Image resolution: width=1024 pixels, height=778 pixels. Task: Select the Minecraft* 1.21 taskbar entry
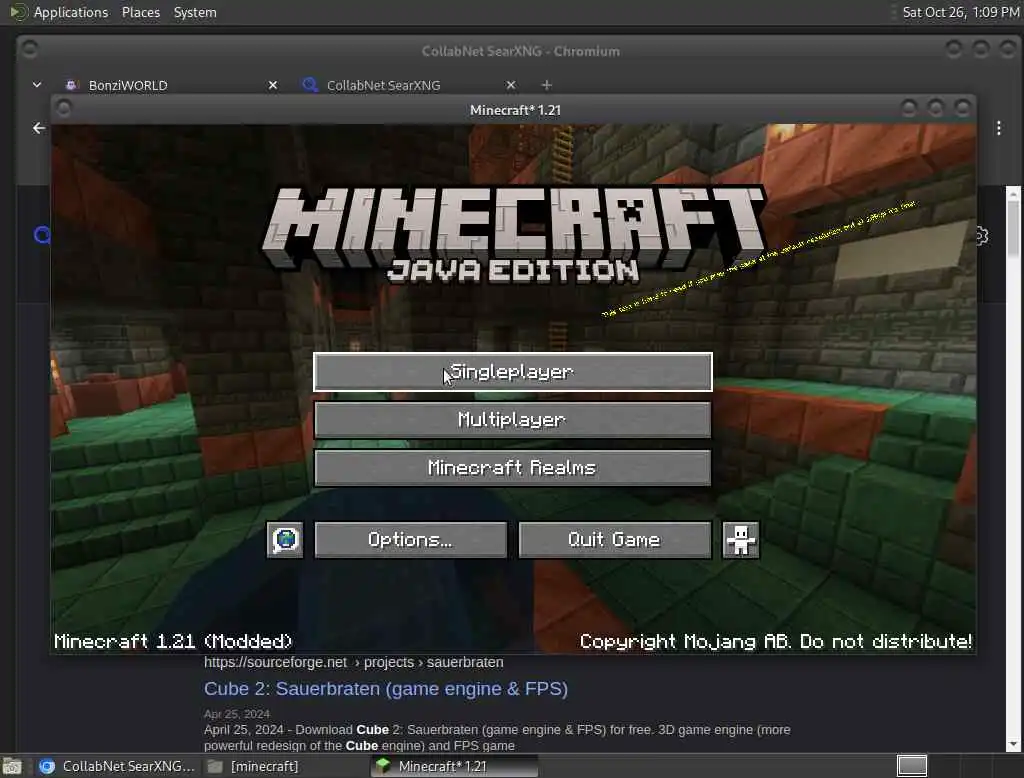pos(454,766)
